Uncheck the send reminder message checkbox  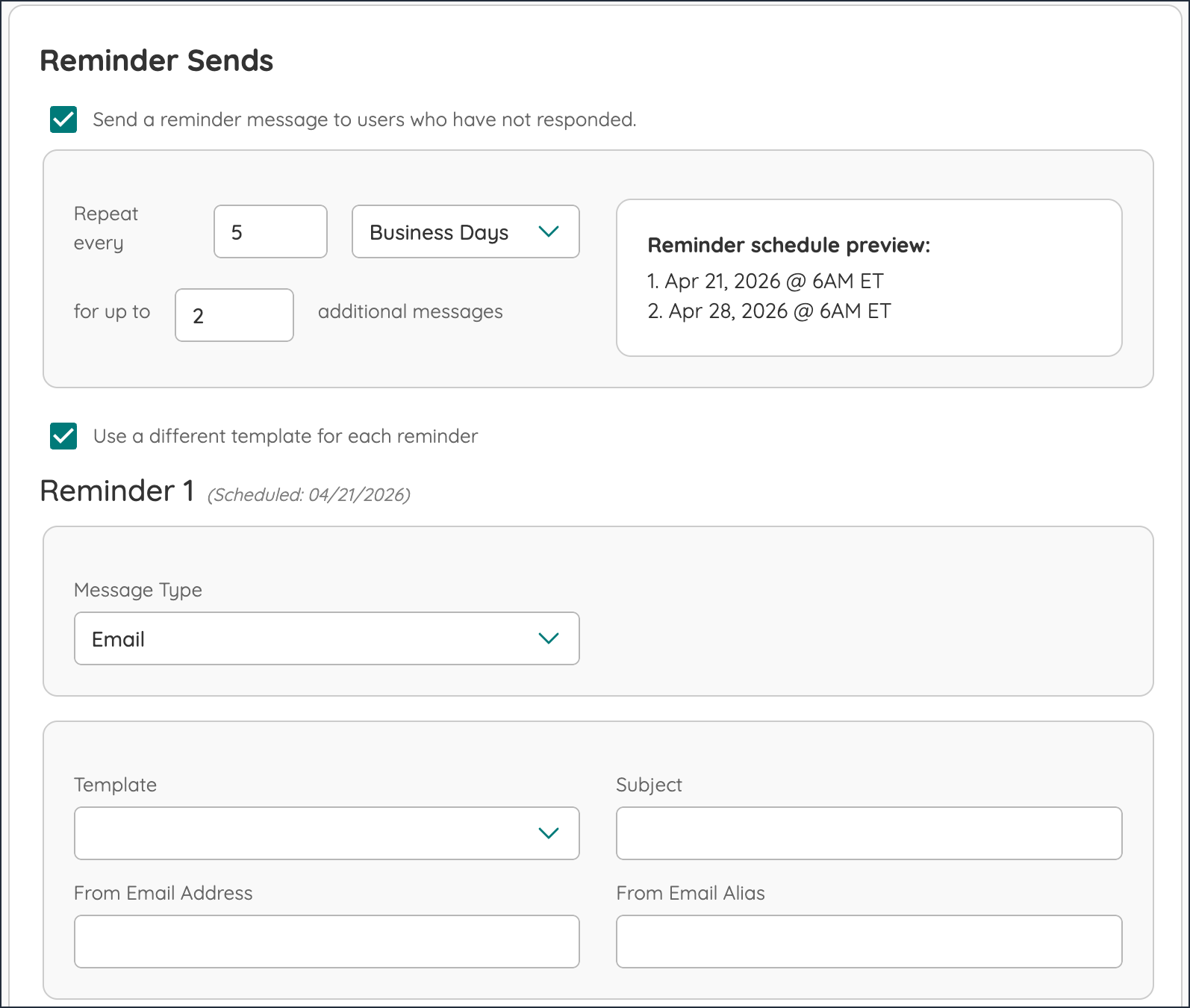coord(63,119)
